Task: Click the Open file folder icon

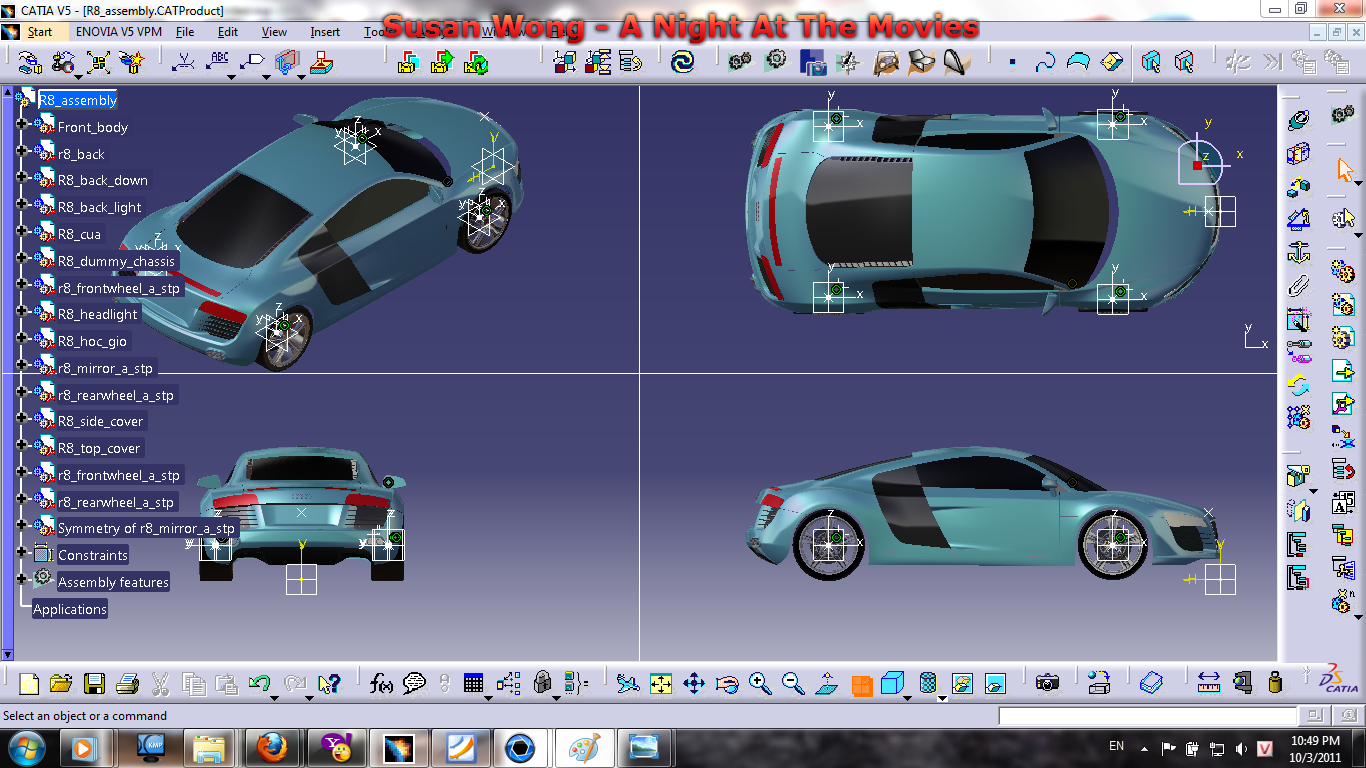Action: point(61,684)
